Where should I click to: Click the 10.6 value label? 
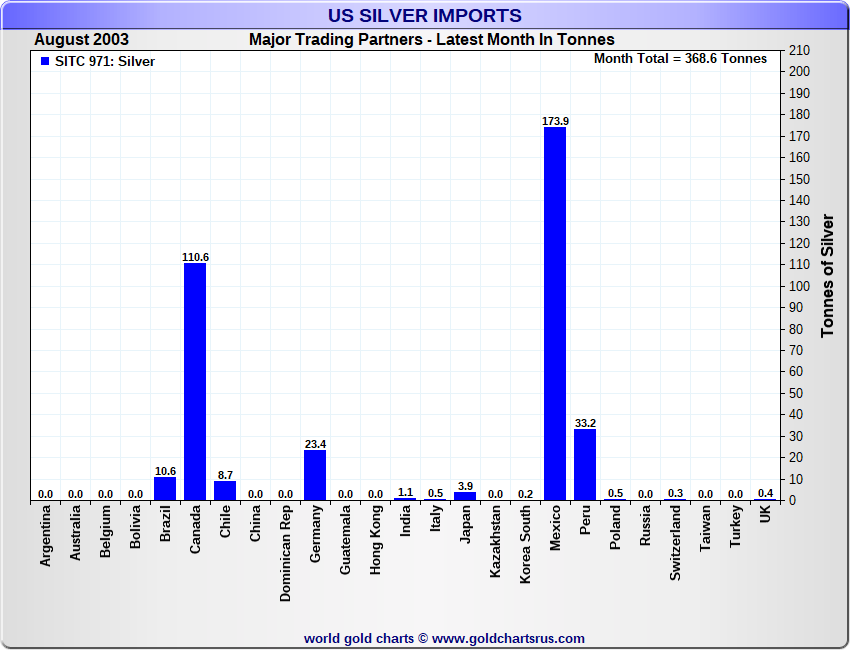tap(165, 471)
